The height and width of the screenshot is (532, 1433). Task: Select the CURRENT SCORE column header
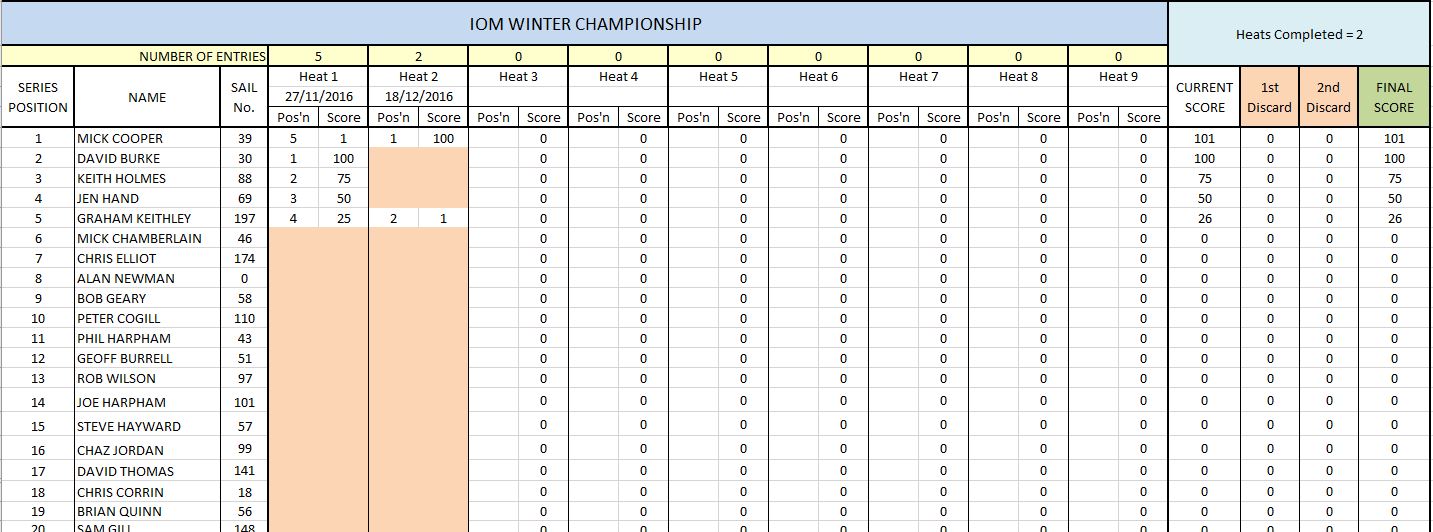1204,97
